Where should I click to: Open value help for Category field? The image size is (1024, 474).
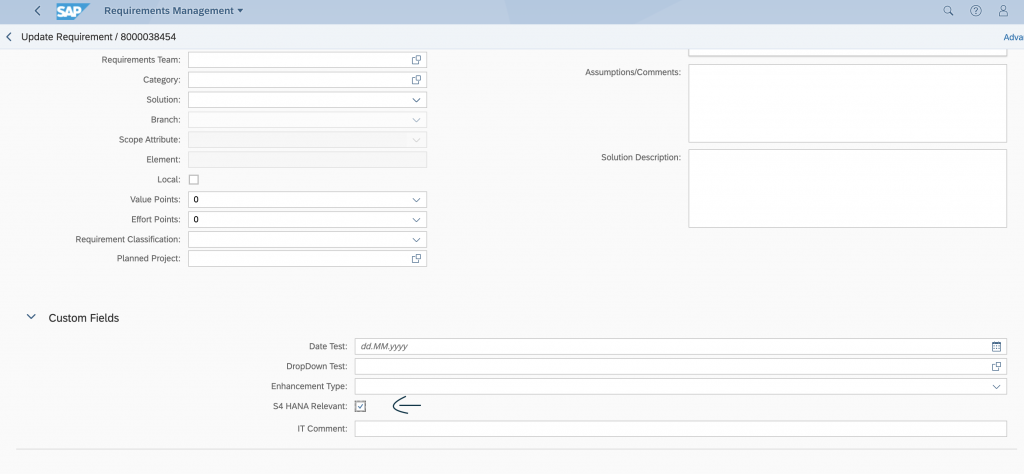pos(416,80)
